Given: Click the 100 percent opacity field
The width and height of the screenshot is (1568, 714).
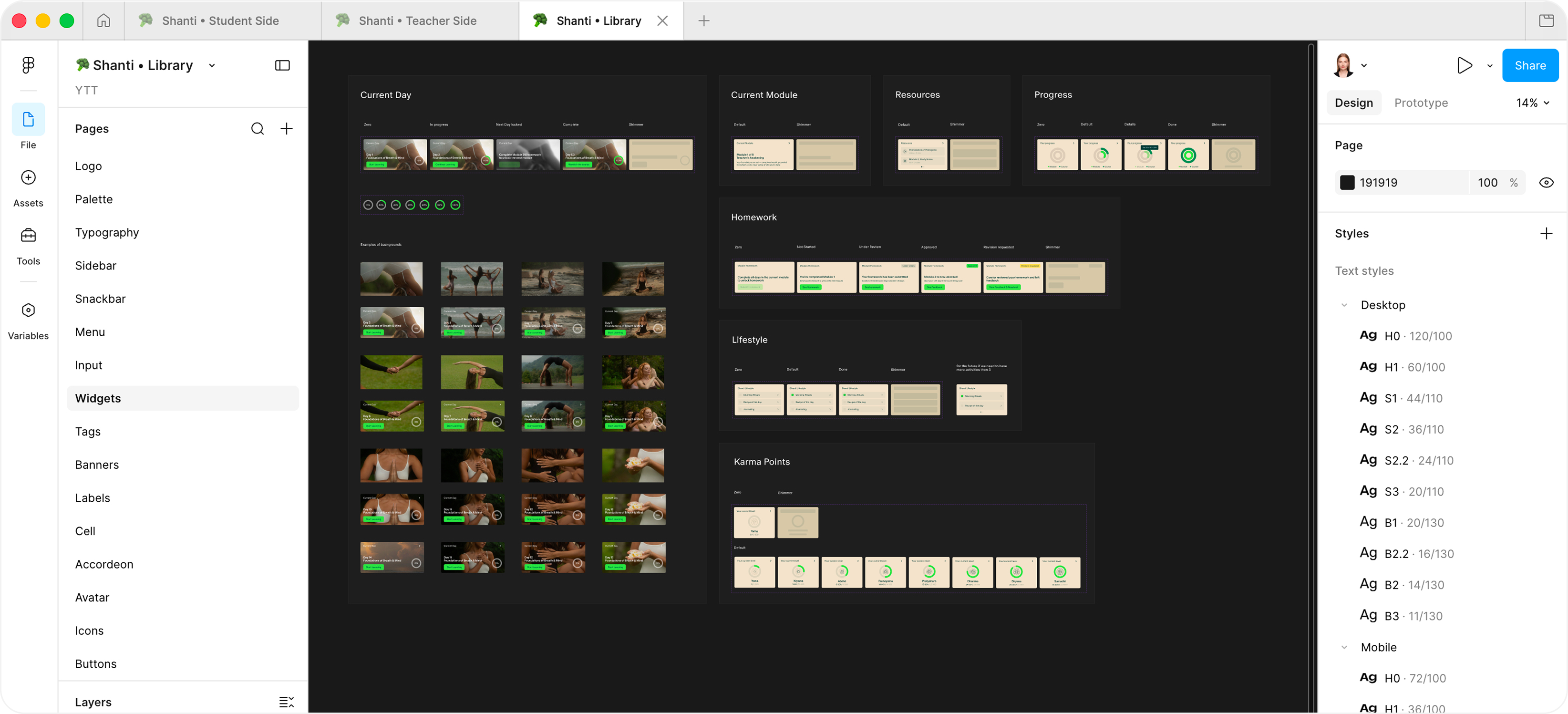Looking at the screenshot, I should pos(1497,183).
